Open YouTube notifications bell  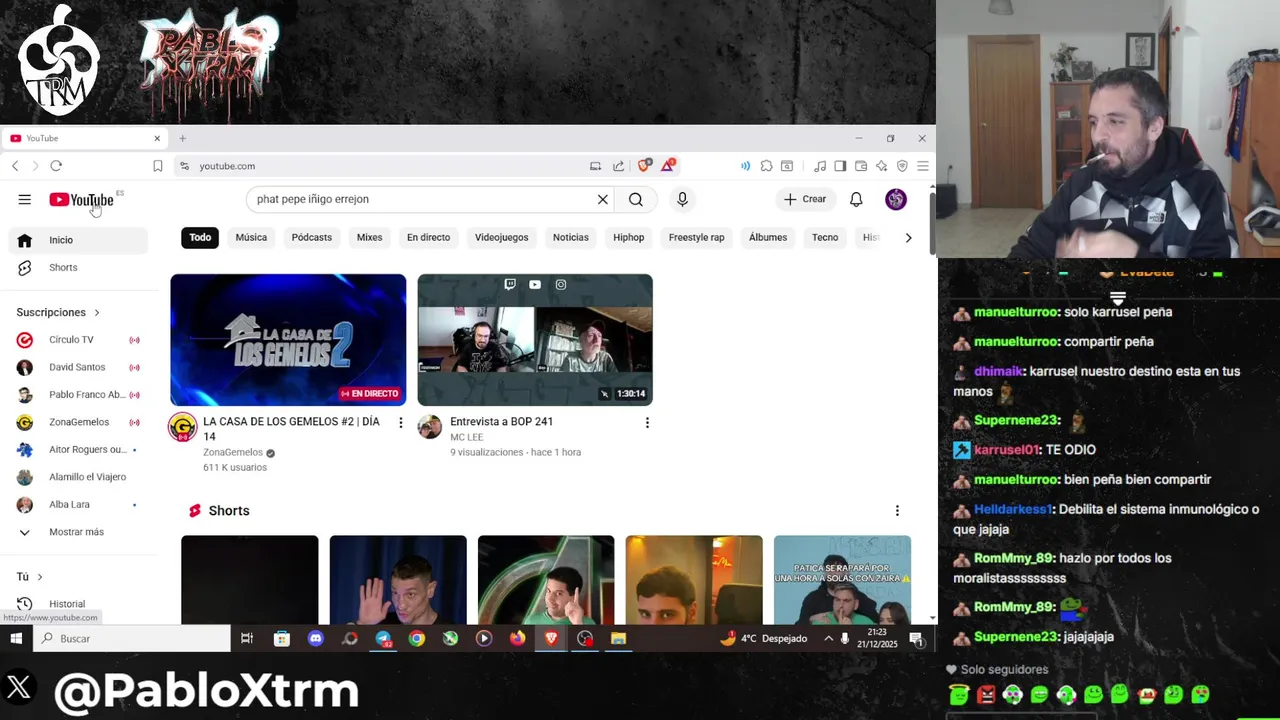click(856, 199)
